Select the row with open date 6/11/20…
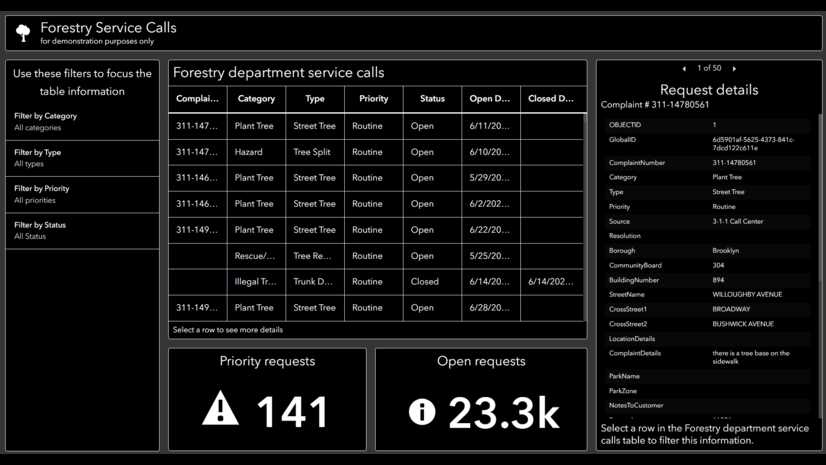This screenshot has width=826, height=465. click(x=376, y=126)
